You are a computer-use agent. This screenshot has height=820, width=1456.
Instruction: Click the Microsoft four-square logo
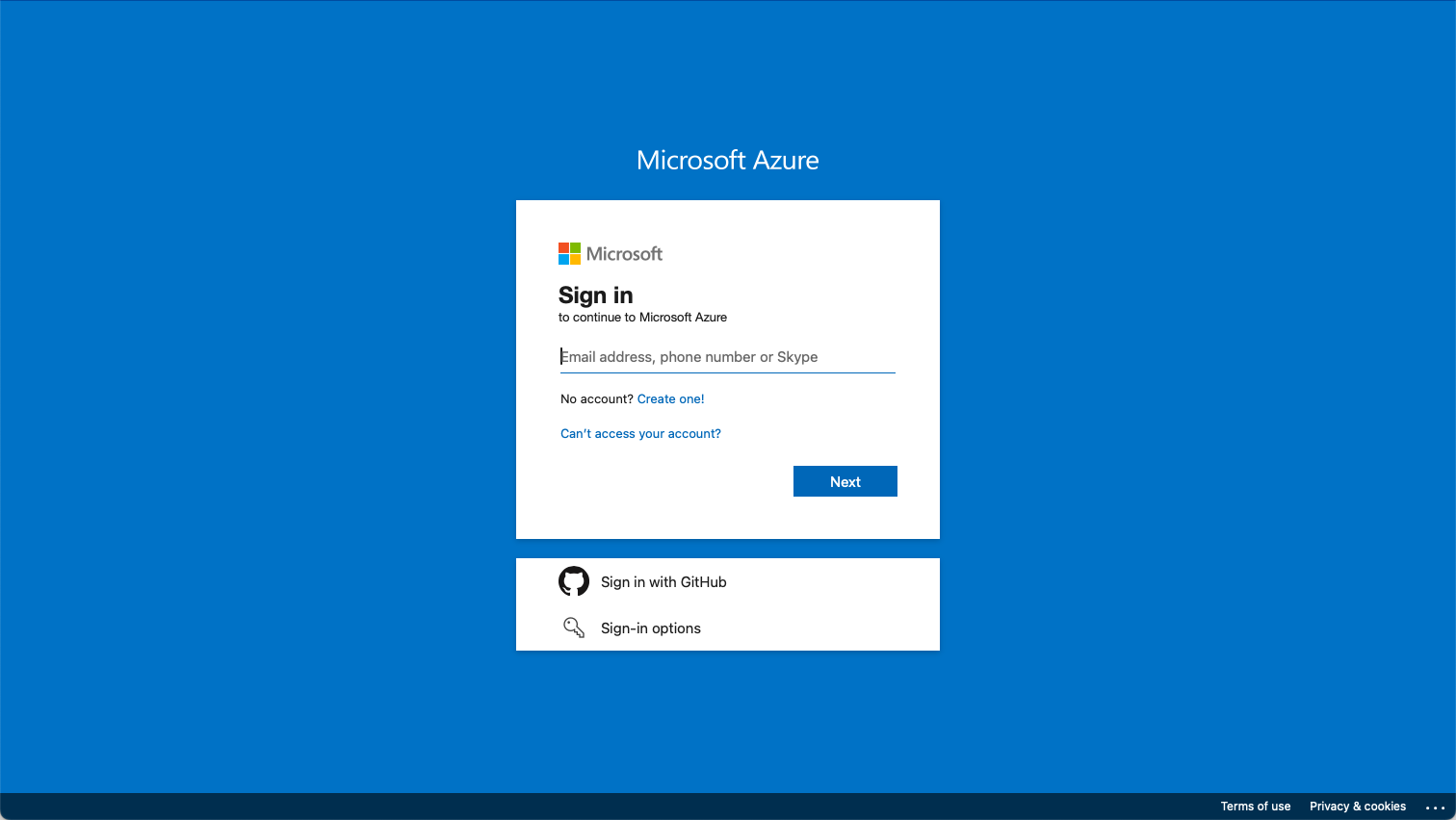[569, 254]
